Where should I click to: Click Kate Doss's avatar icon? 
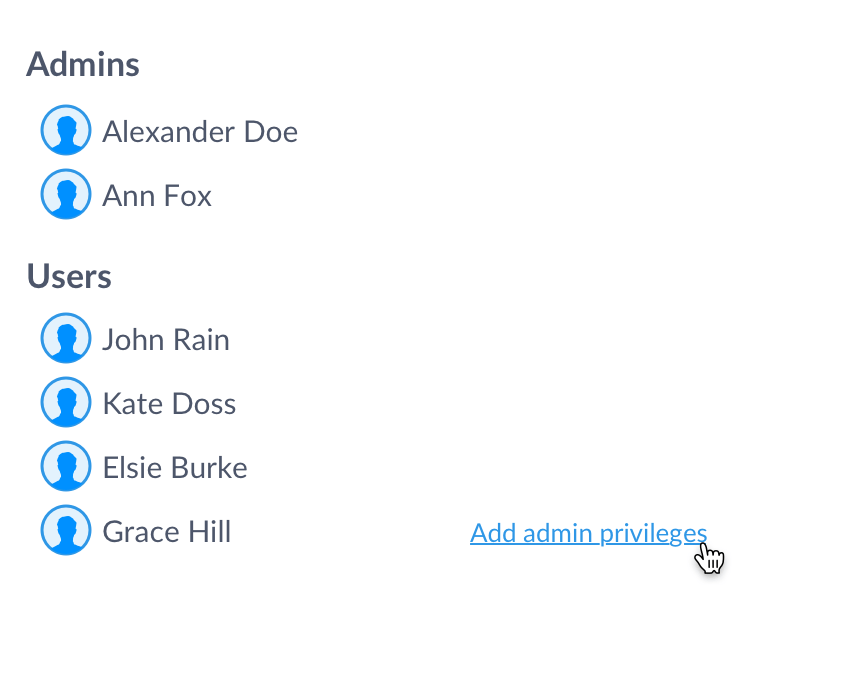(66, 402)
